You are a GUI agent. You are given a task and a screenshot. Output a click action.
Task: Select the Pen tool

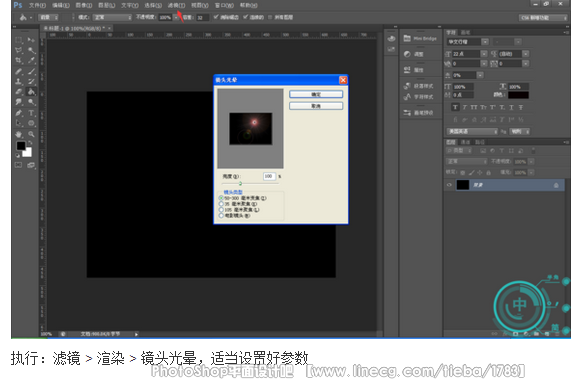click(19, 113)
